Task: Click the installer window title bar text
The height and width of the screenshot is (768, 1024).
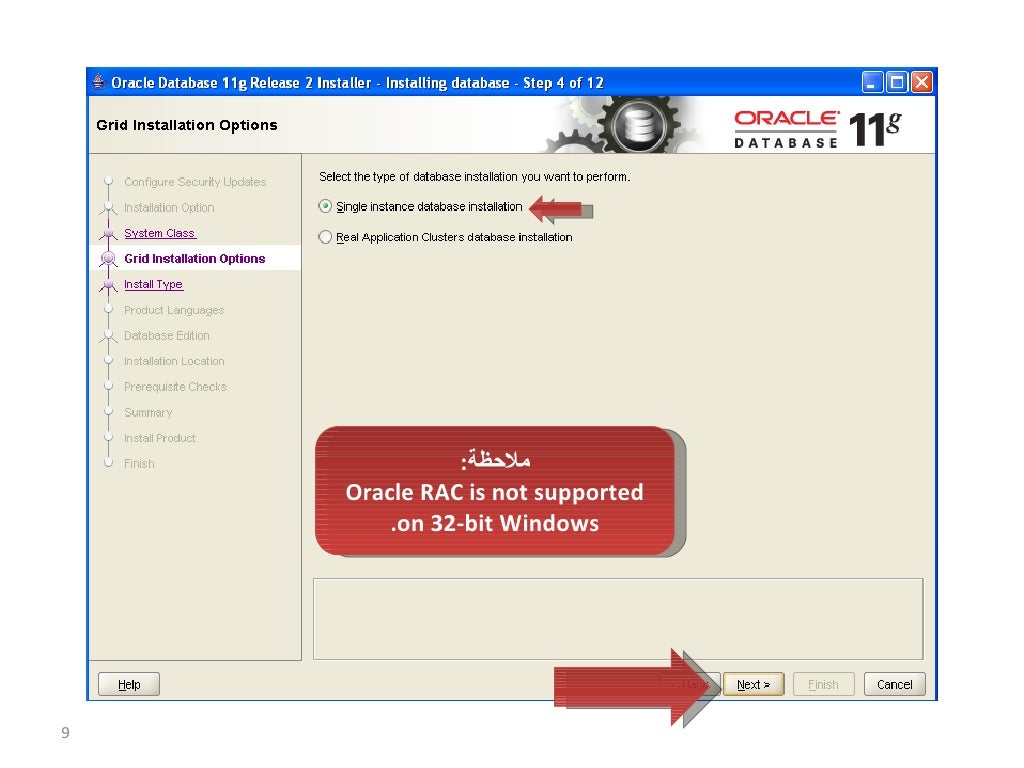Action: click(x=357, y=83)
